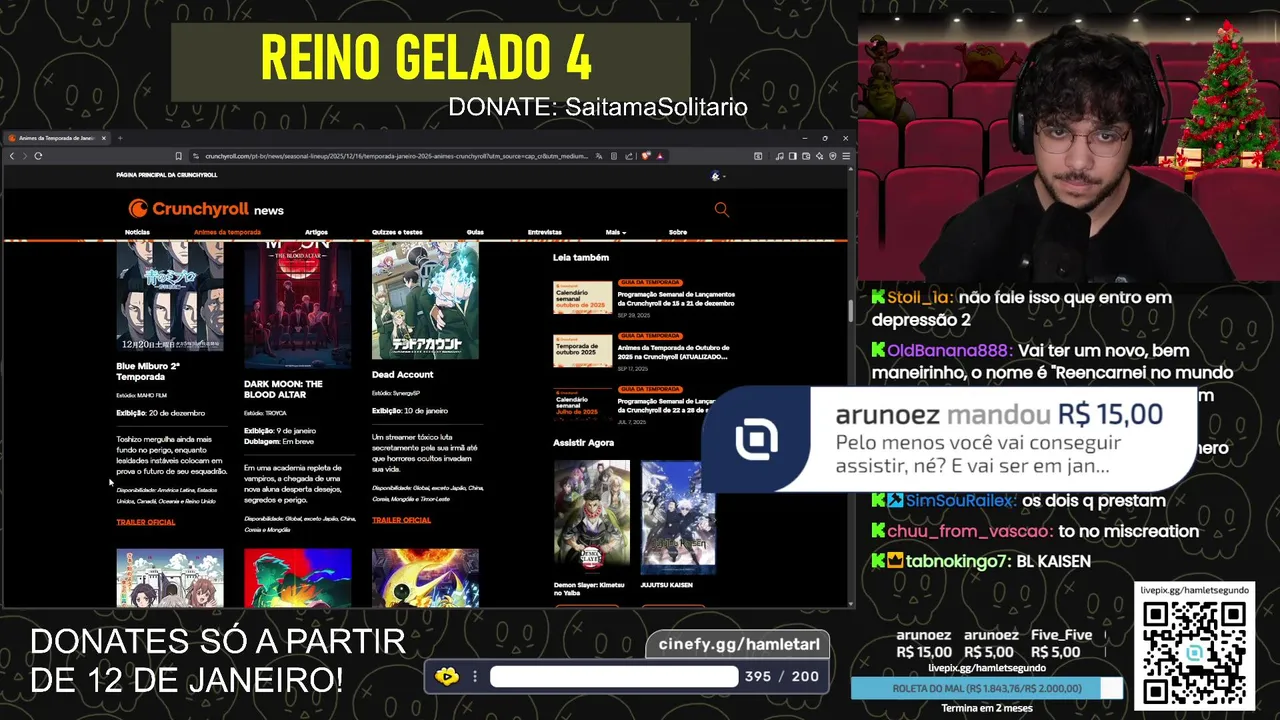1280x720 pixels.
Task: Open Programação Semanal 15 a 21 de dezembro article
Action: 676,298
